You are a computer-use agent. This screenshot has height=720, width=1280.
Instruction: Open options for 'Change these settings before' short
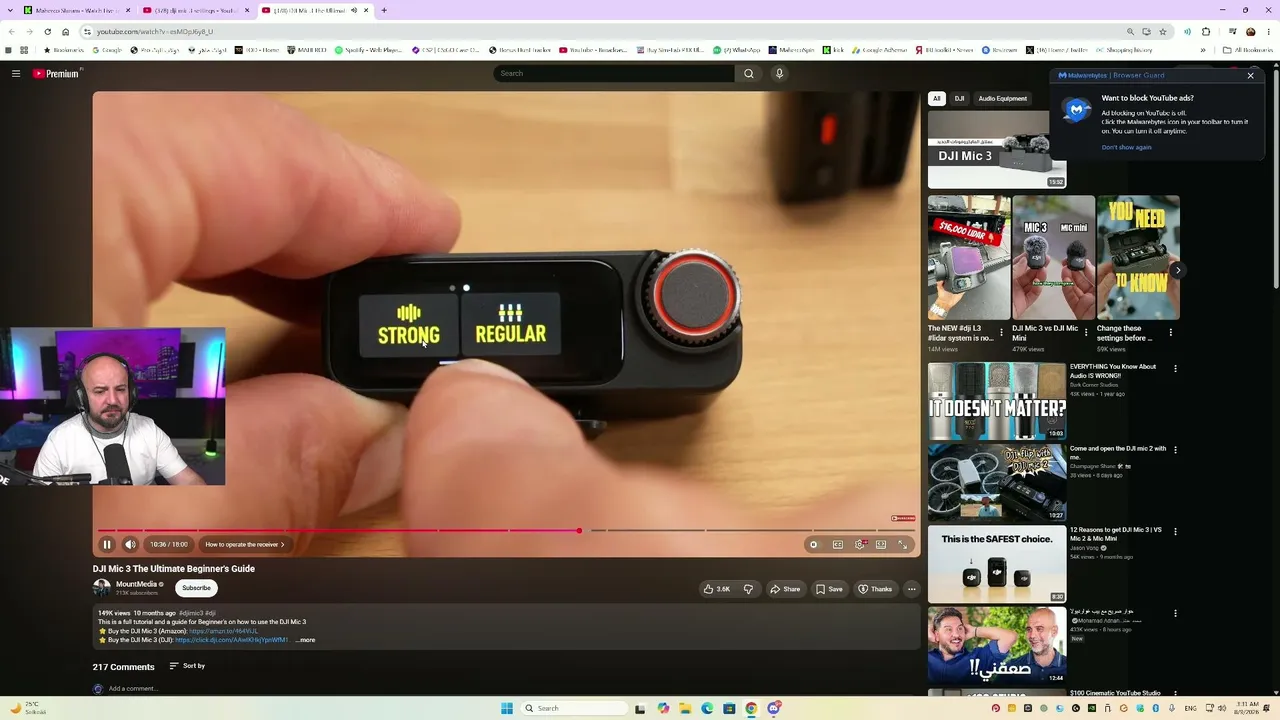(1171, 333)
